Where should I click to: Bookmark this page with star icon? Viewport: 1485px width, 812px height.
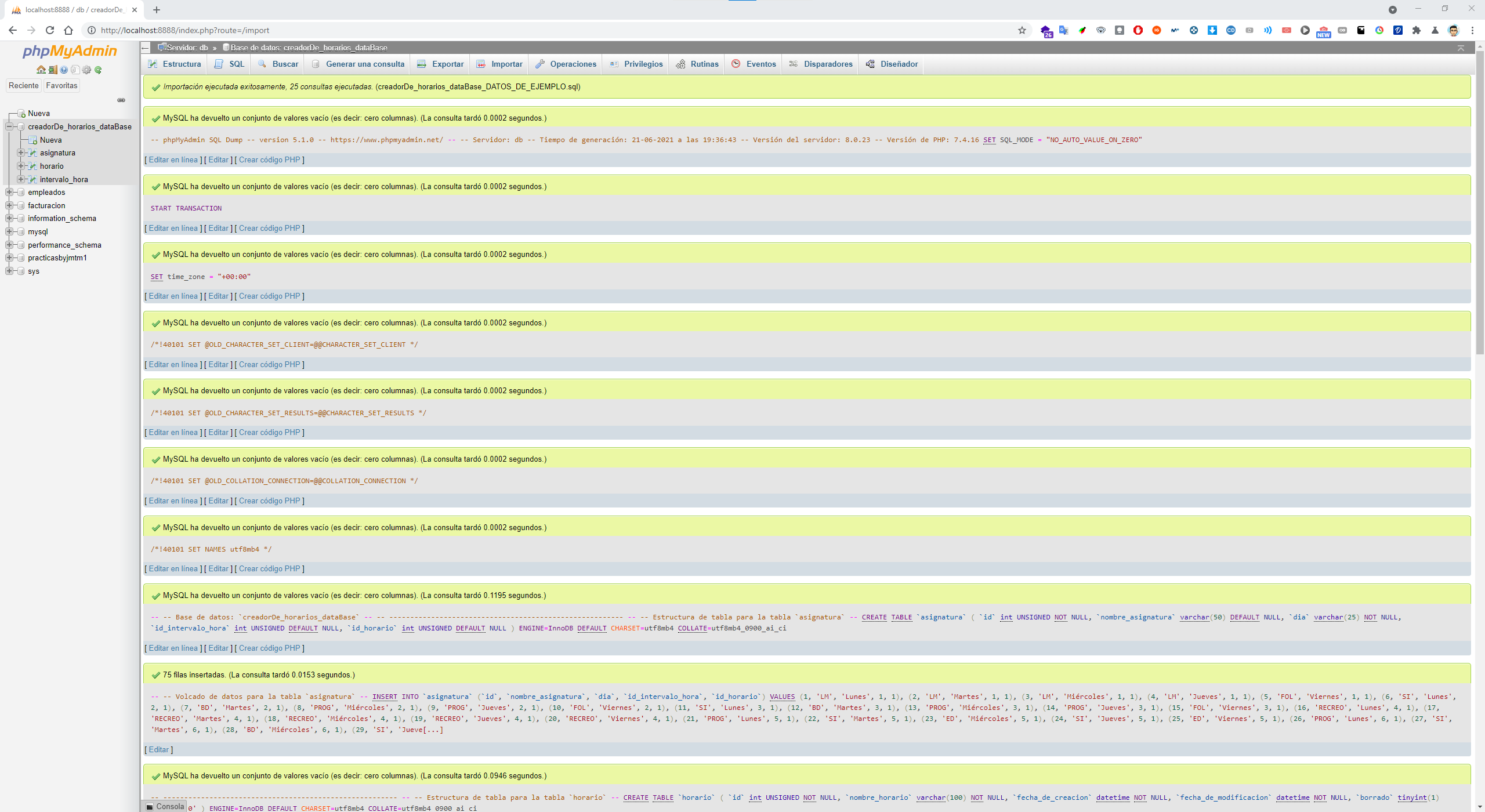(1022, 30)
